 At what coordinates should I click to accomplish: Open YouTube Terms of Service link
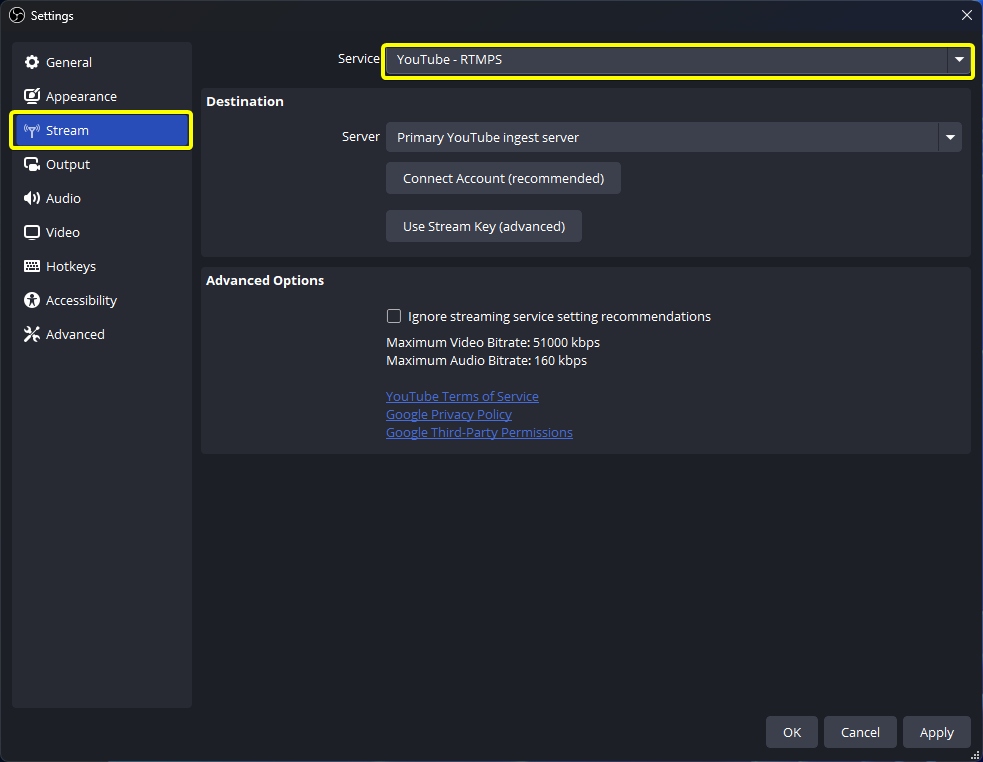[x=462, y=396]
